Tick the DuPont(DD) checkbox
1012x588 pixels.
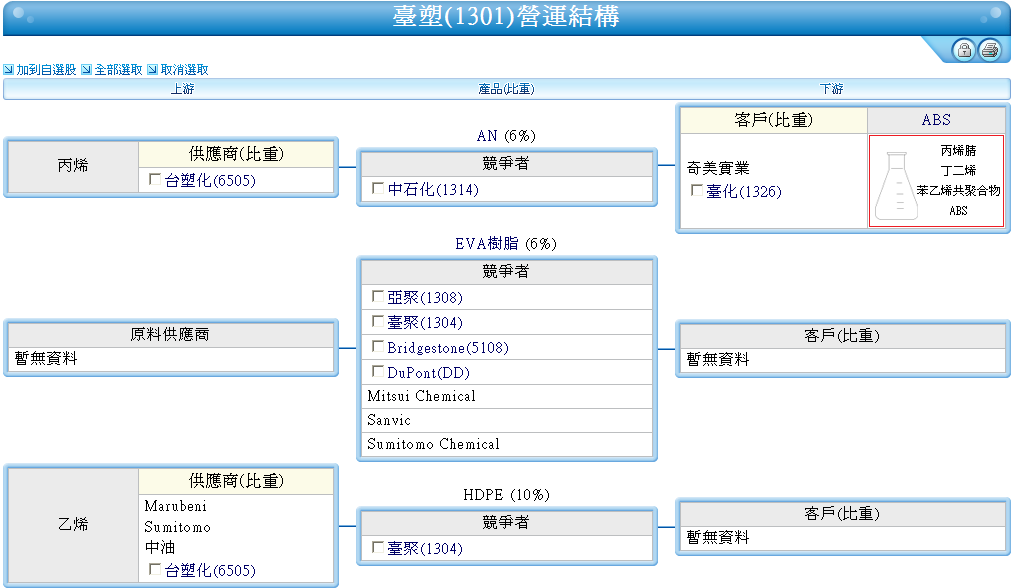click(378, 371)
